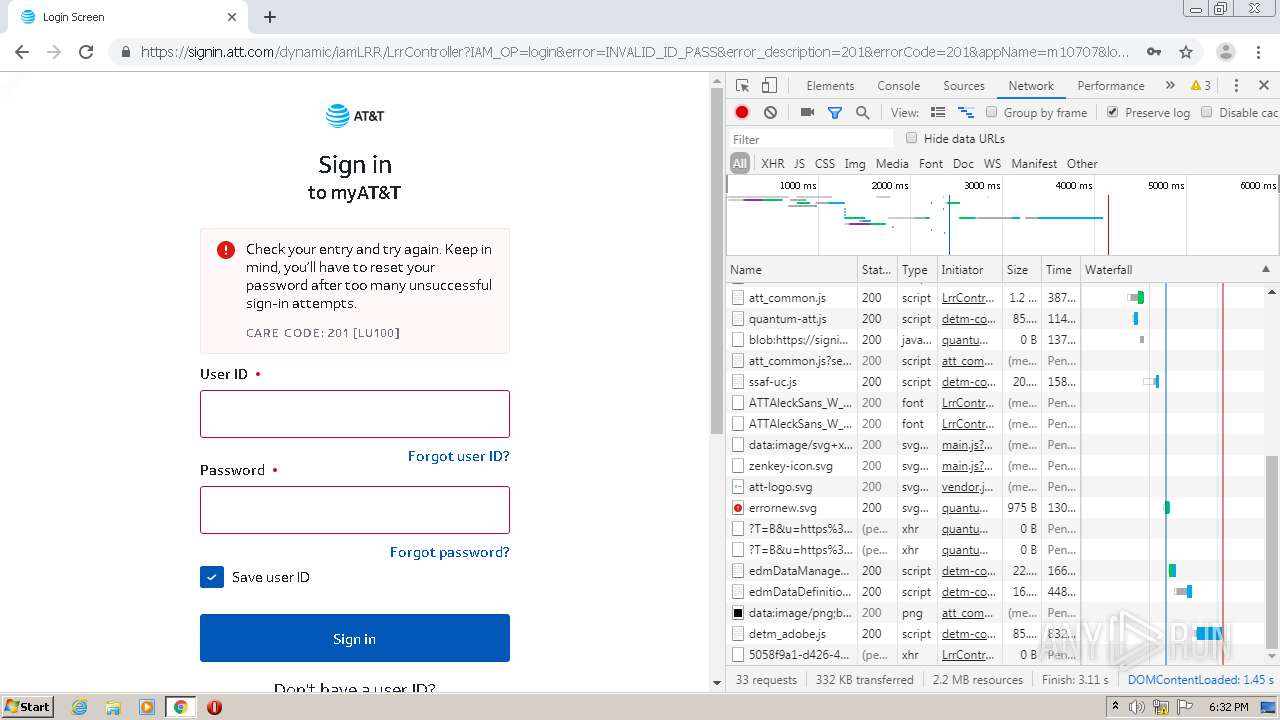Enable the Group by frame checkbox
This screenshot has height=720, width=1280.
coord(992,112)
